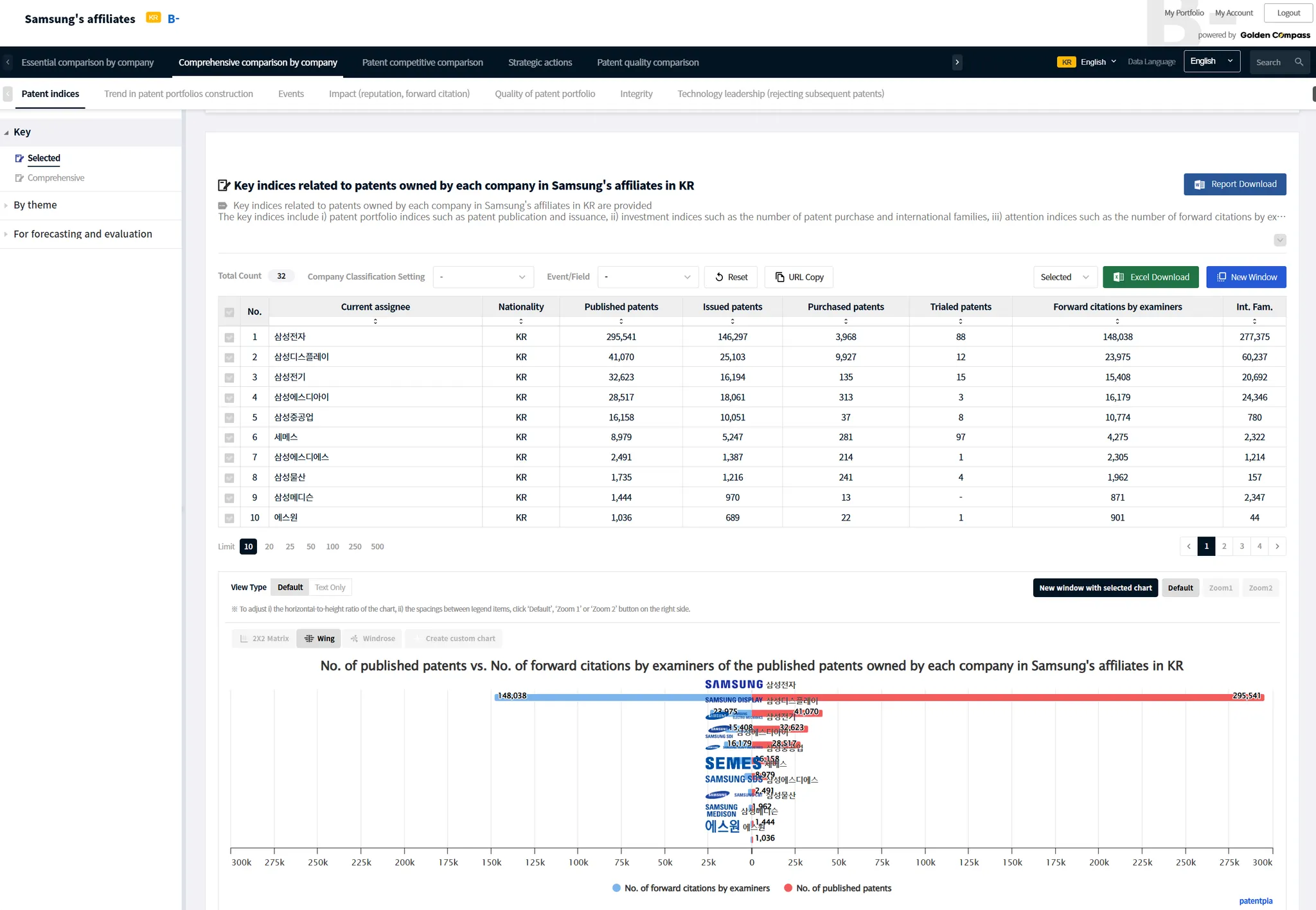Expand the By theme sidebar section
This screenshot has height=910, width=1316.
pos(35,205)
